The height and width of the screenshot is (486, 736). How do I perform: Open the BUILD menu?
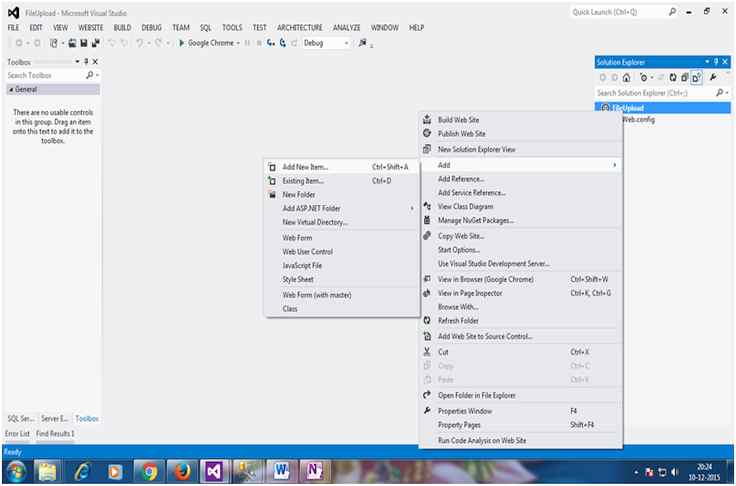tap(122, 28)
